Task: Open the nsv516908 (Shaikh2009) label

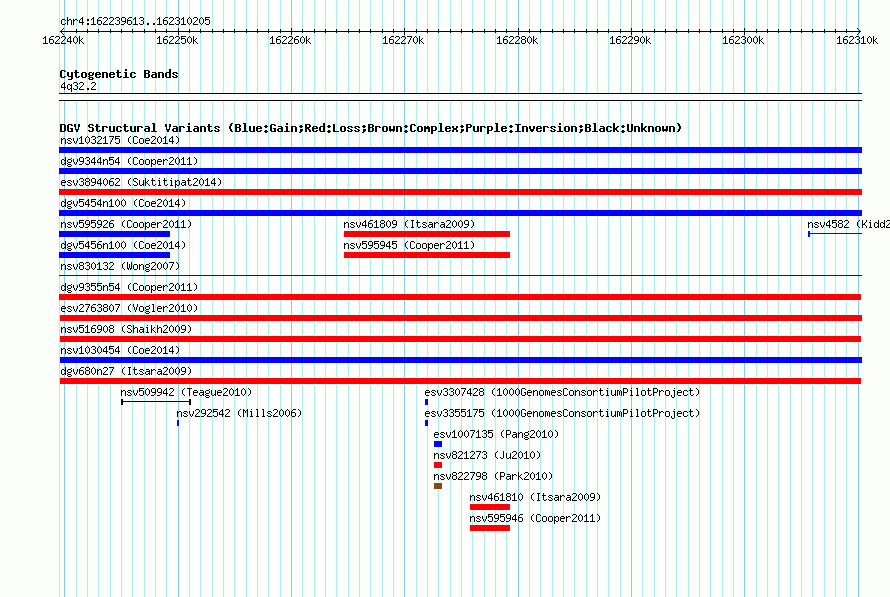Action: coord(126,329)
